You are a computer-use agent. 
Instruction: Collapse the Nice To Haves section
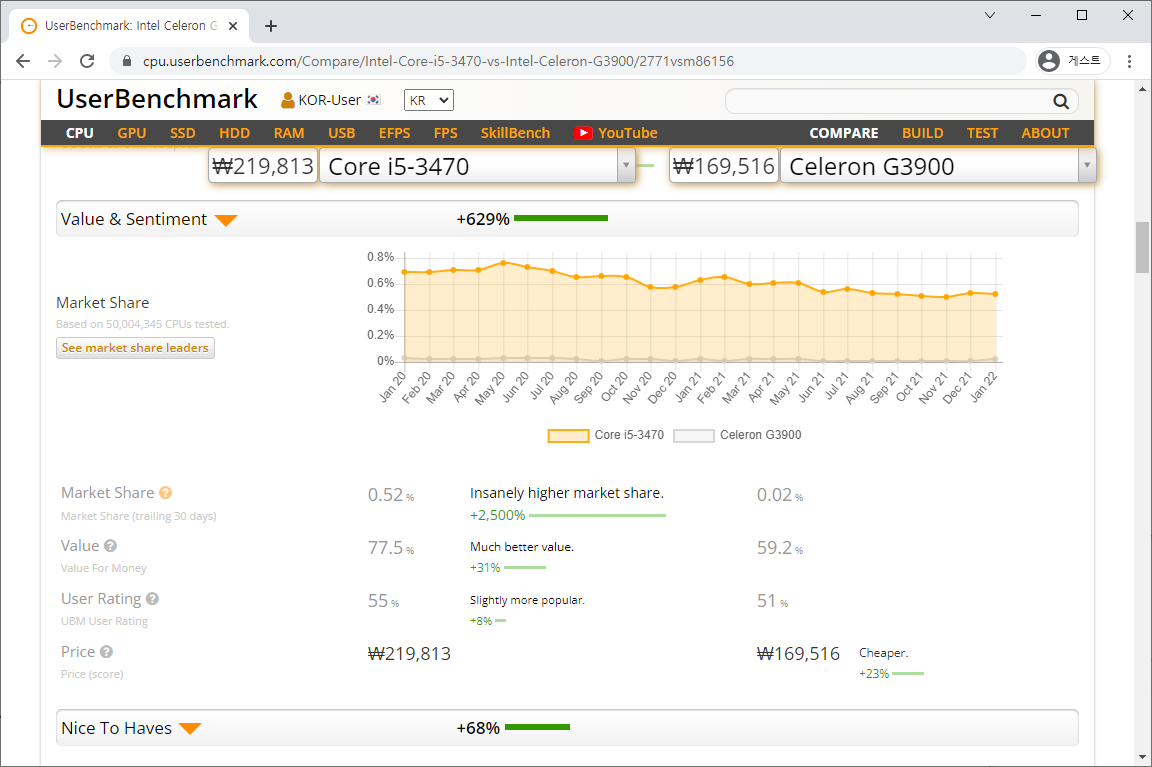click(x=190, y=729)
